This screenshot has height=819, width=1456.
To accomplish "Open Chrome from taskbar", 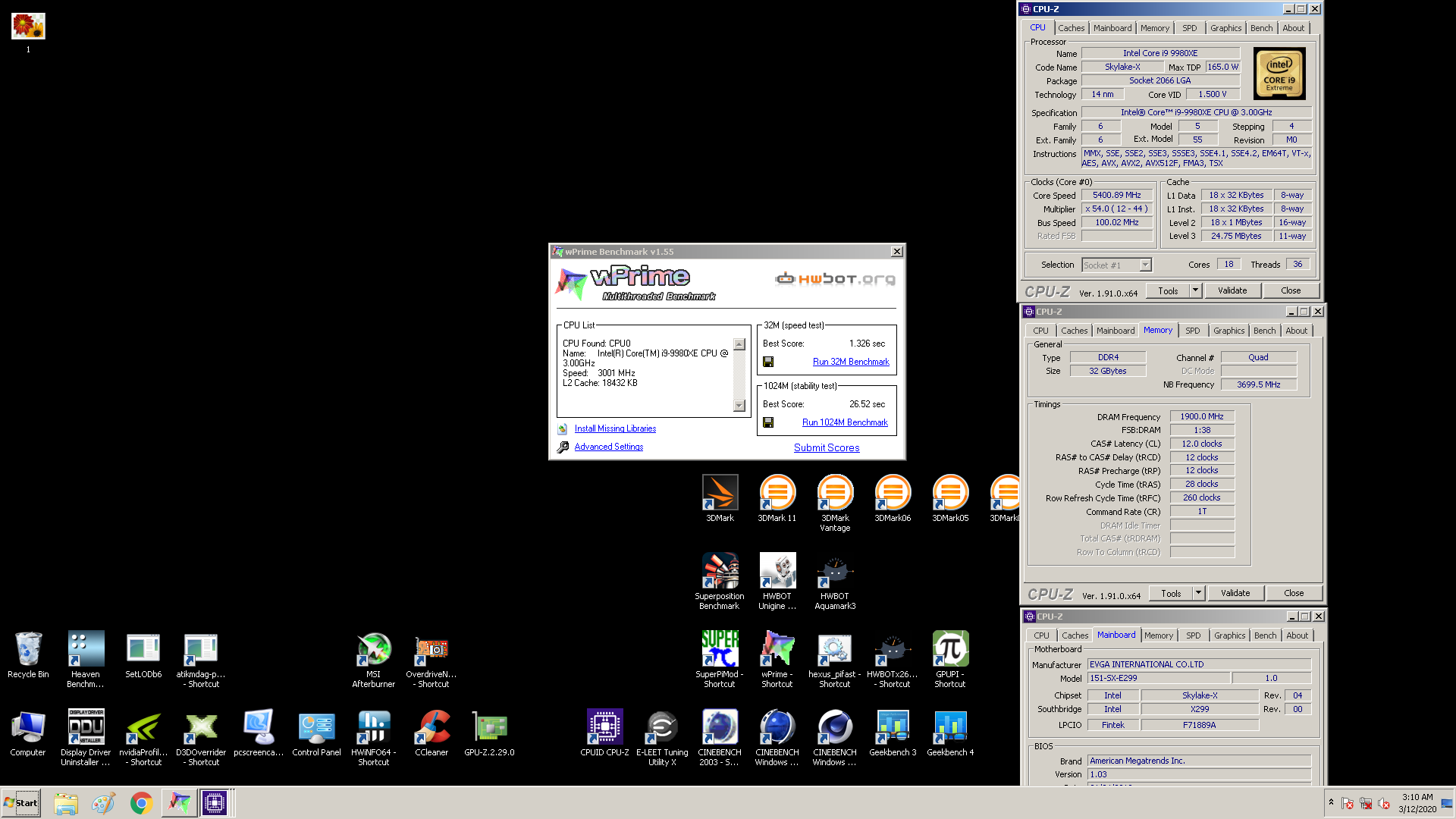I will [141, 802].
